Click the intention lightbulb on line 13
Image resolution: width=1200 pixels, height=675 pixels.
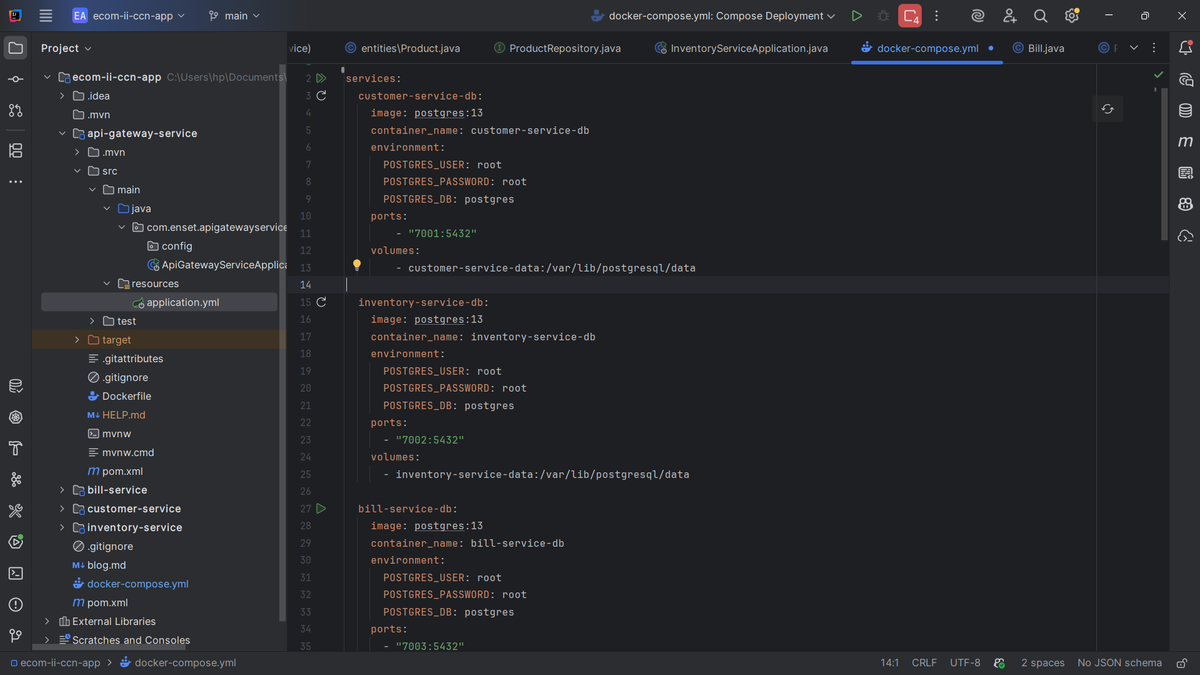point(356,266)
